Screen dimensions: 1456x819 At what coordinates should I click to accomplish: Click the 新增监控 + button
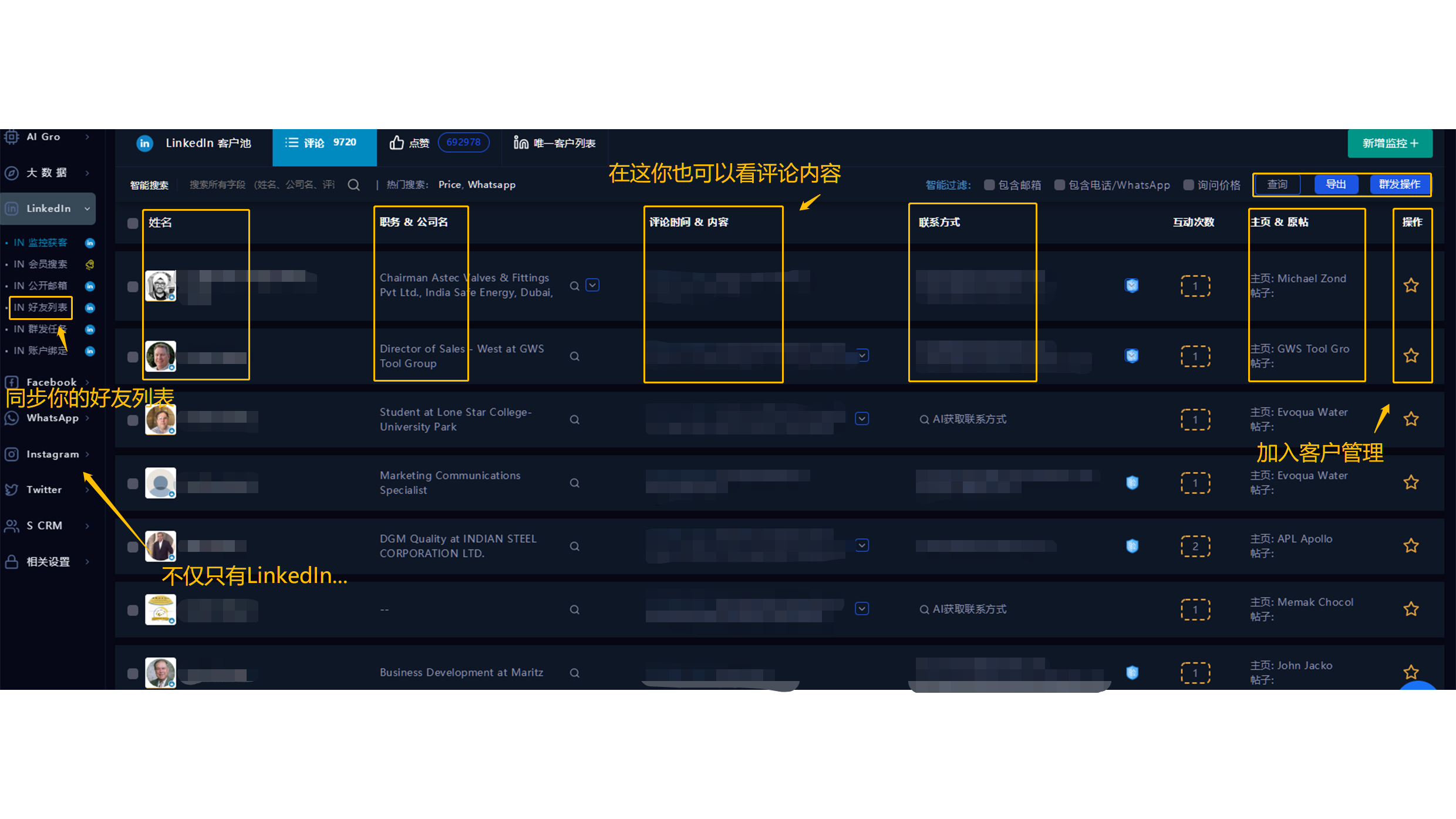(1389, 143)
